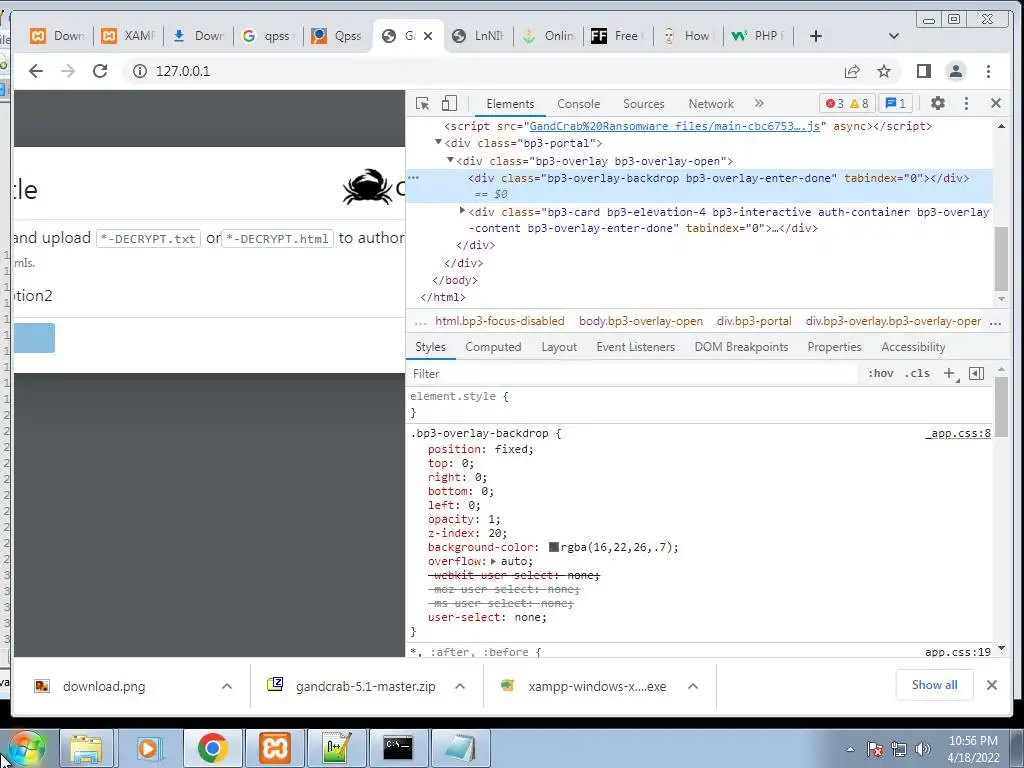Open DevTools three-dot customize menu
The image size is (1024, 768).
pos(967,103)
